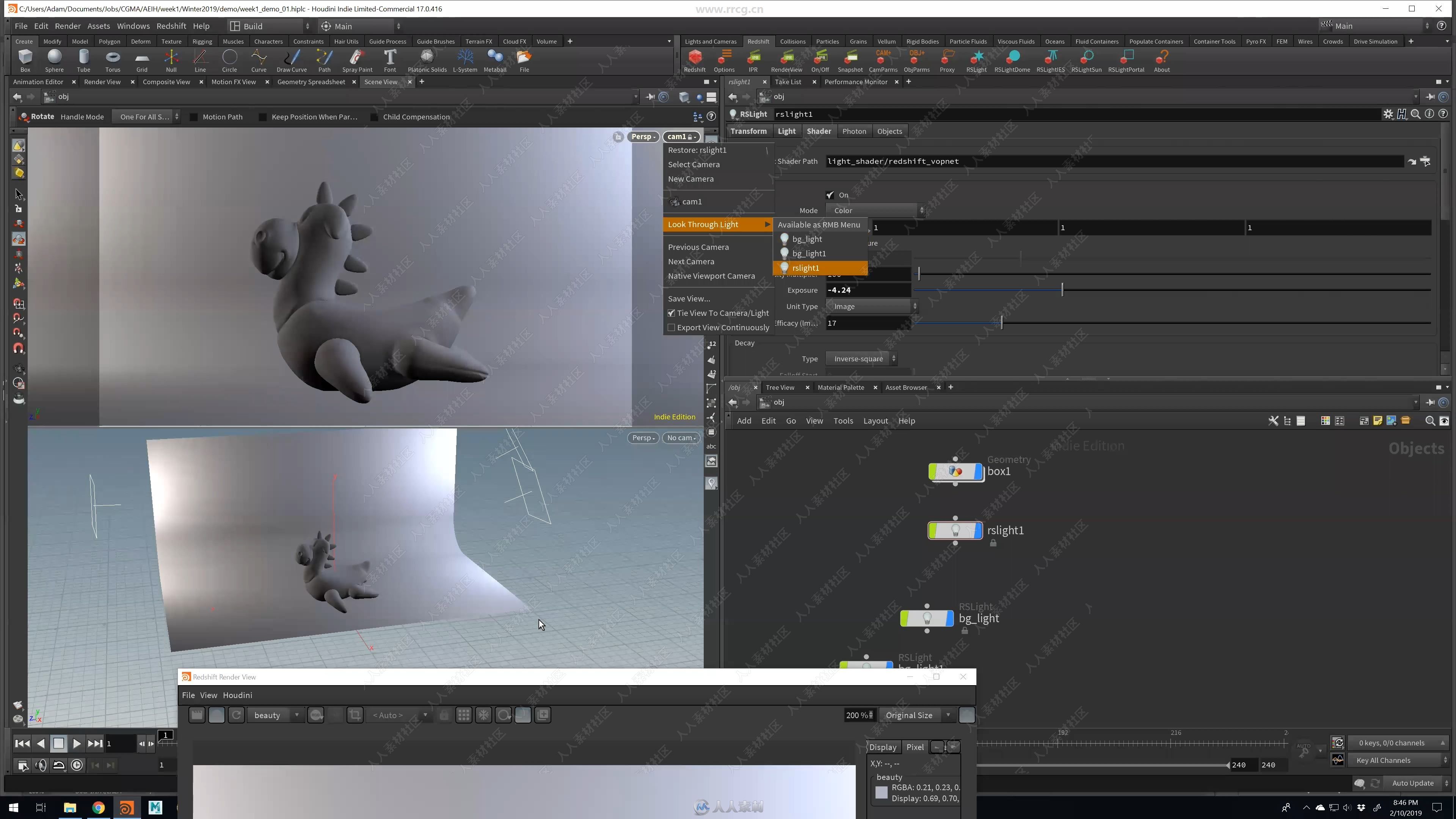The image size is (1456, 819).
Task: Open the Key All Channels dropdown
Action: 1399,760
